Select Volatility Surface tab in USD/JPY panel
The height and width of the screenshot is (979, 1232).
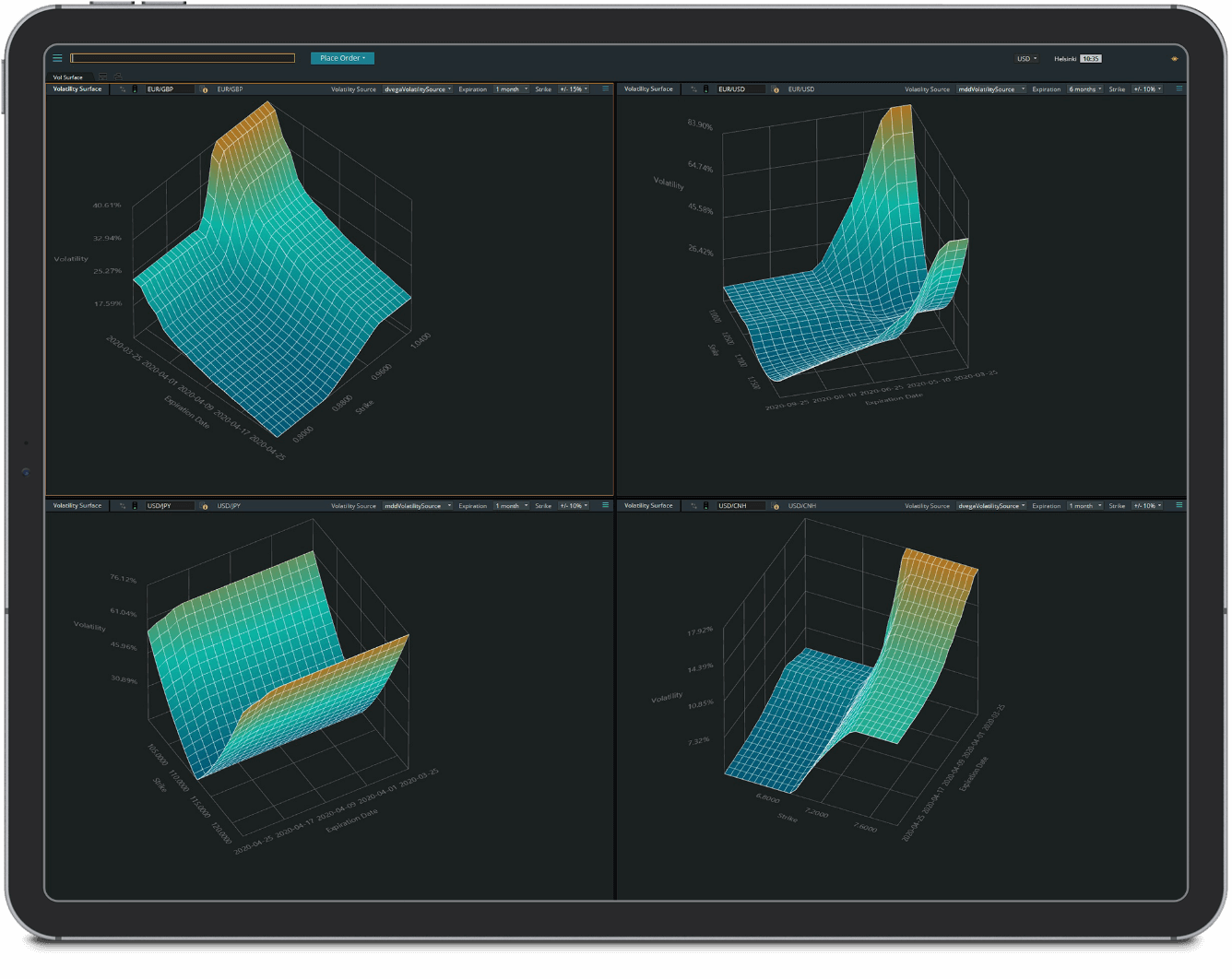(x=77, y=506)
